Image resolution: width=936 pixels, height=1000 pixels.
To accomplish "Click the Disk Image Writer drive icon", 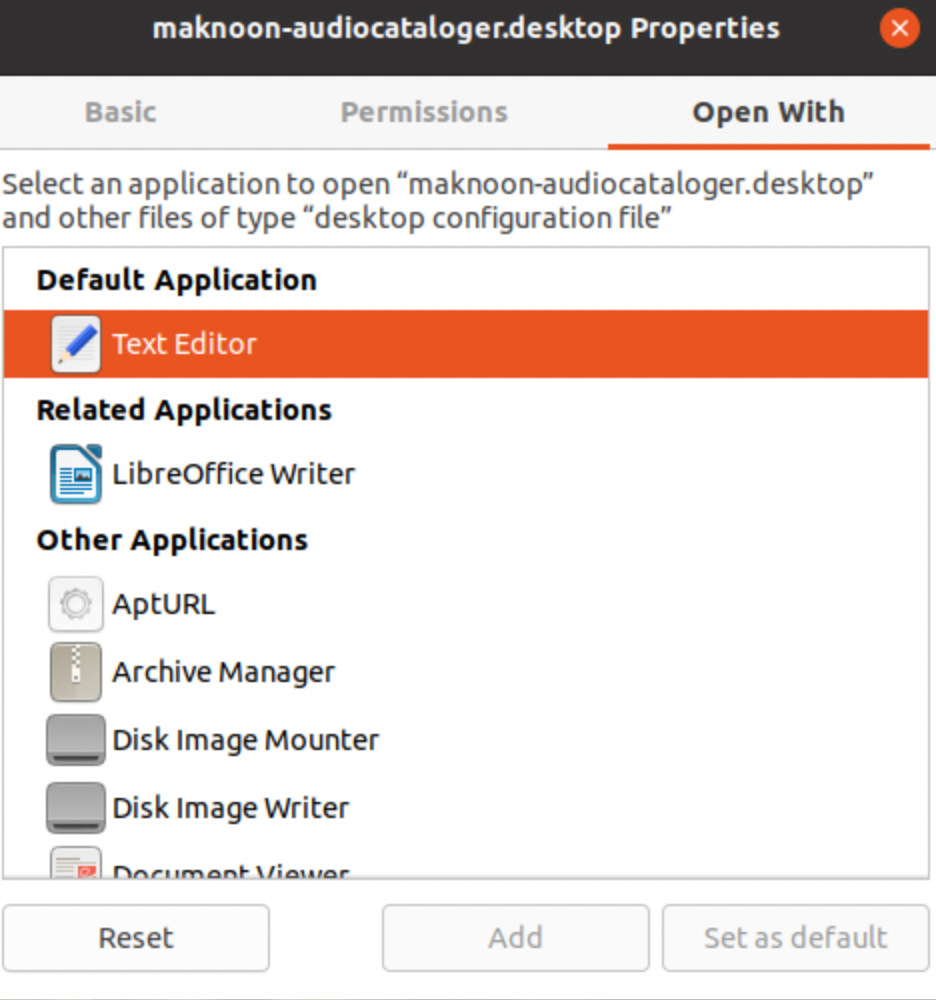I will [76, 808].
